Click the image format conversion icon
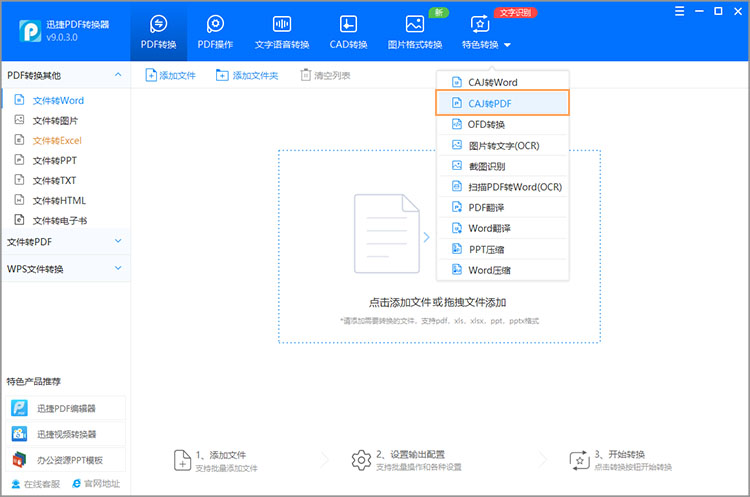Viewport: 750px width, 497px height. [x=415, y=23]
